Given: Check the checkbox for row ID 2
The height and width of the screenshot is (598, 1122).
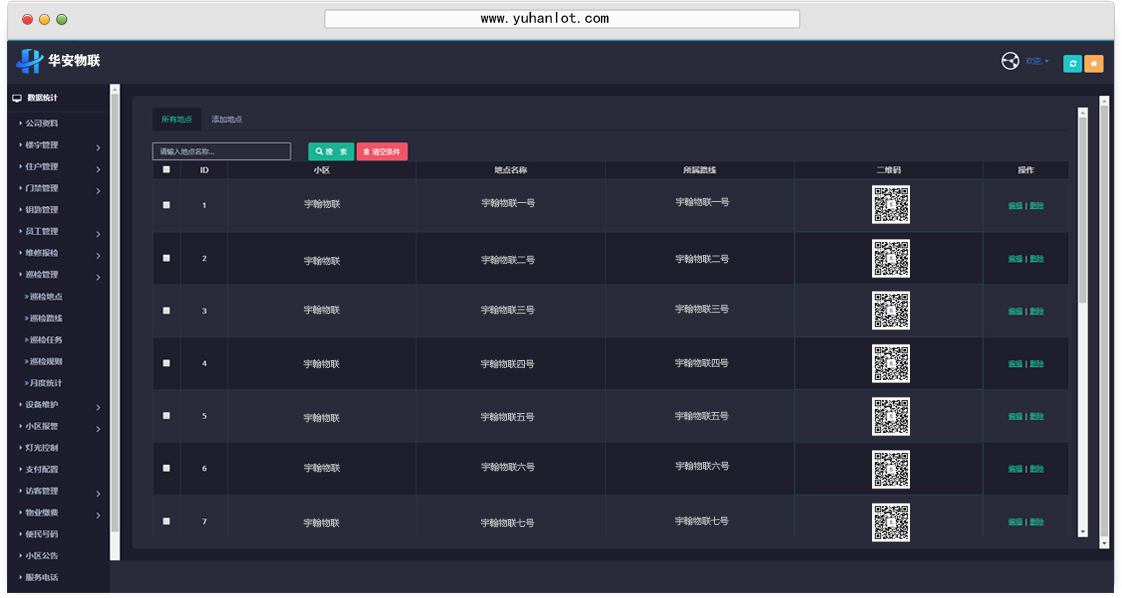Looking at the screenshot, I should [x=166, y=258].
